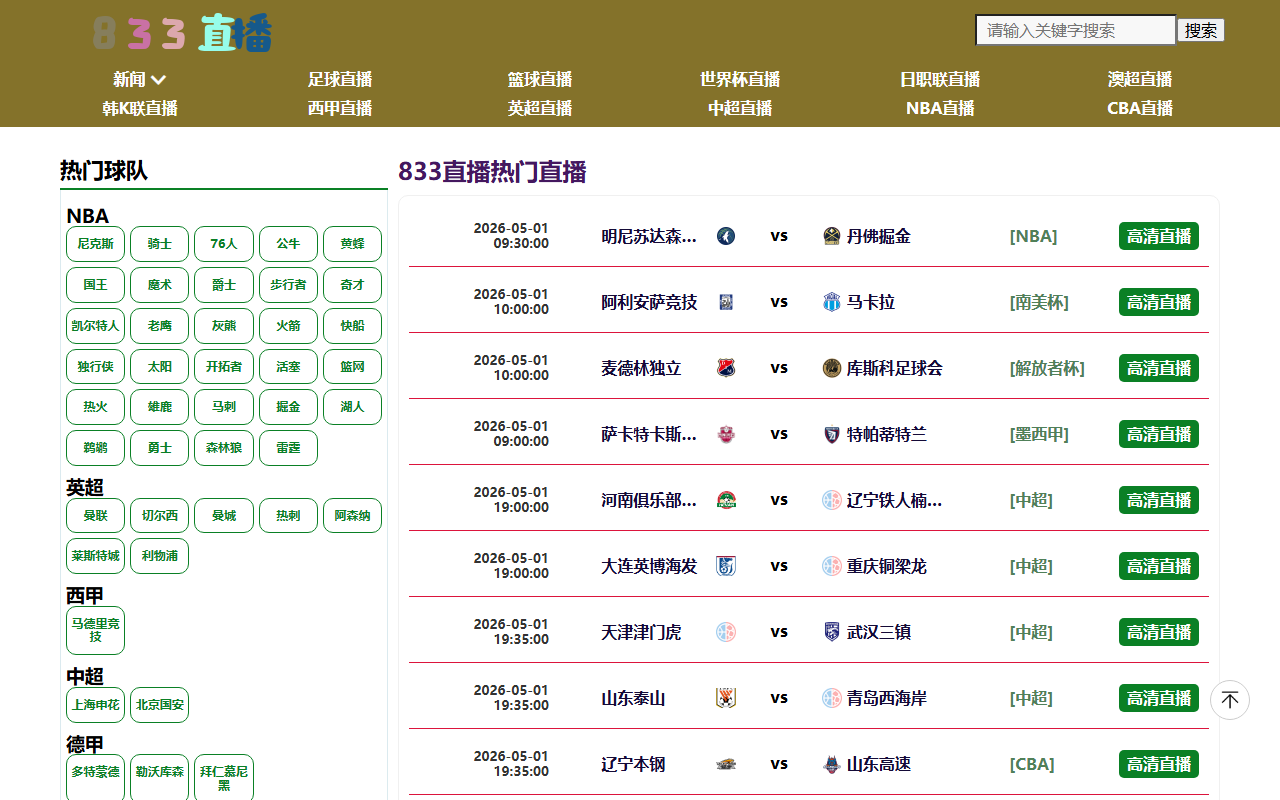Image resolution: width=1280 pixels, height=800 pixels.
Task: Watch 高清直播 for 大连英博海发 match
Action: coord(1159,566)
